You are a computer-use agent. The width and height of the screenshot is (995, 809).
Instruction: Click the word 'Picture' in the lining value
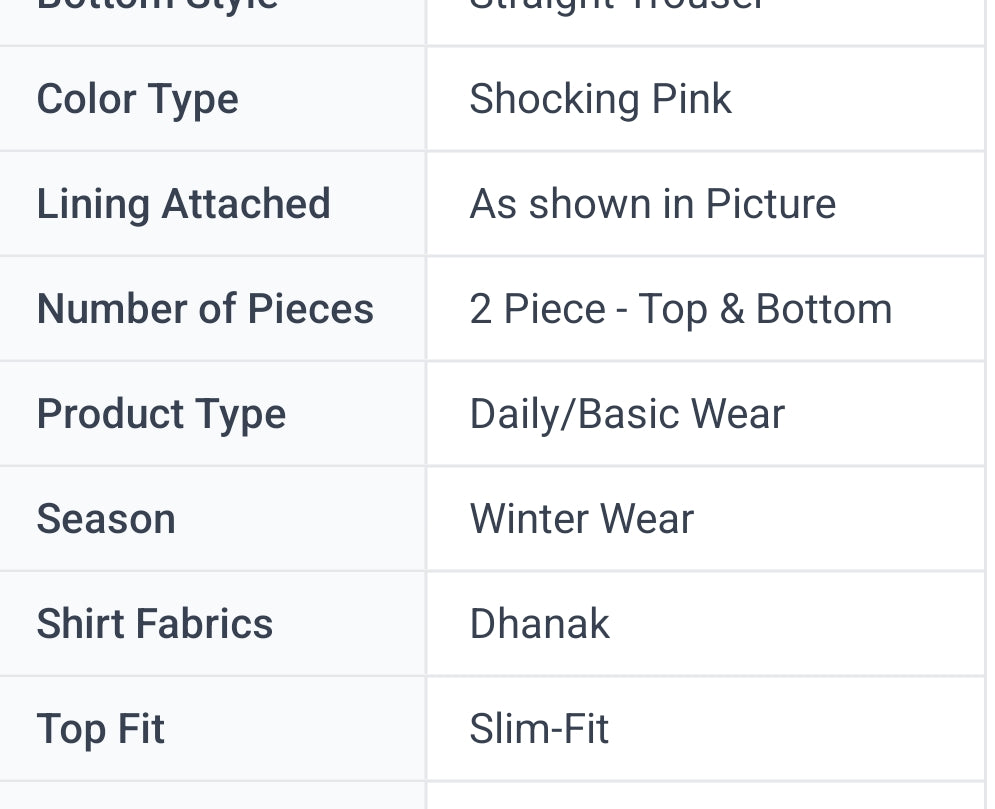(x=770, y=204)
